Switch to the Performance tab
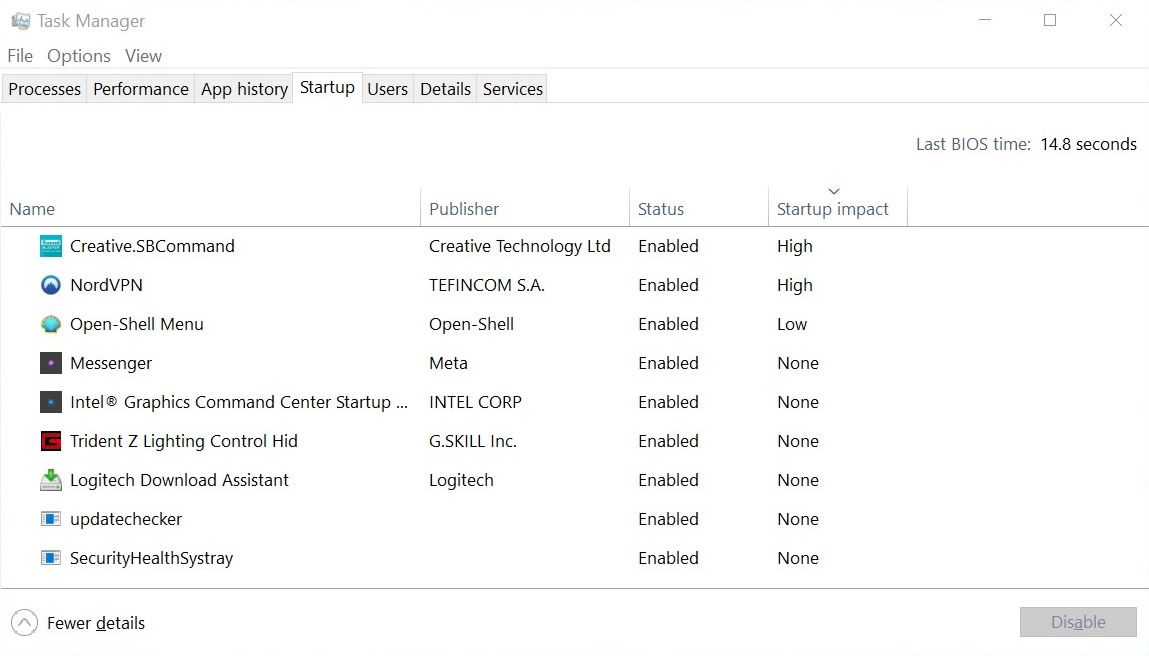This screenshot has height=656, width=1149. (141, 89)
